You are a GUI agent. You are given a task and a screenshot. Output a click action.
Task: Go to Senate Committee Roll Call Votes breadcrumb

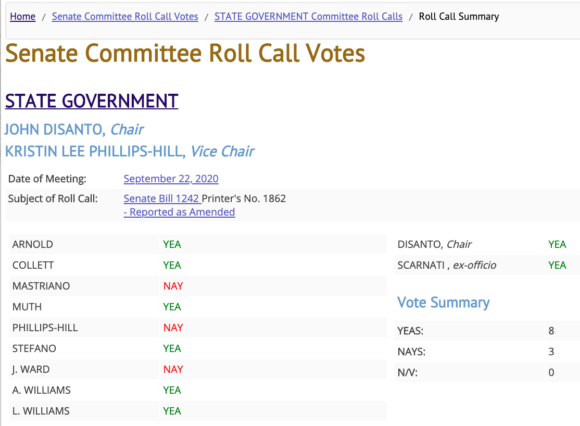click(x=125, y=17)
